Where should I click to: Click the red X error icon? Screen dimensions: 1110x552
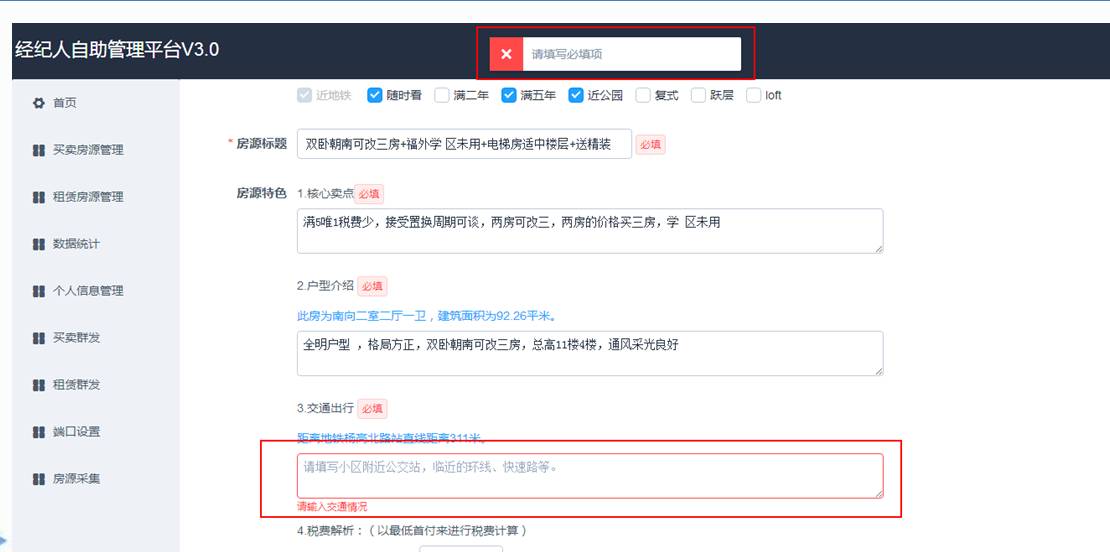pyautogui.click(x=506, y=54)
